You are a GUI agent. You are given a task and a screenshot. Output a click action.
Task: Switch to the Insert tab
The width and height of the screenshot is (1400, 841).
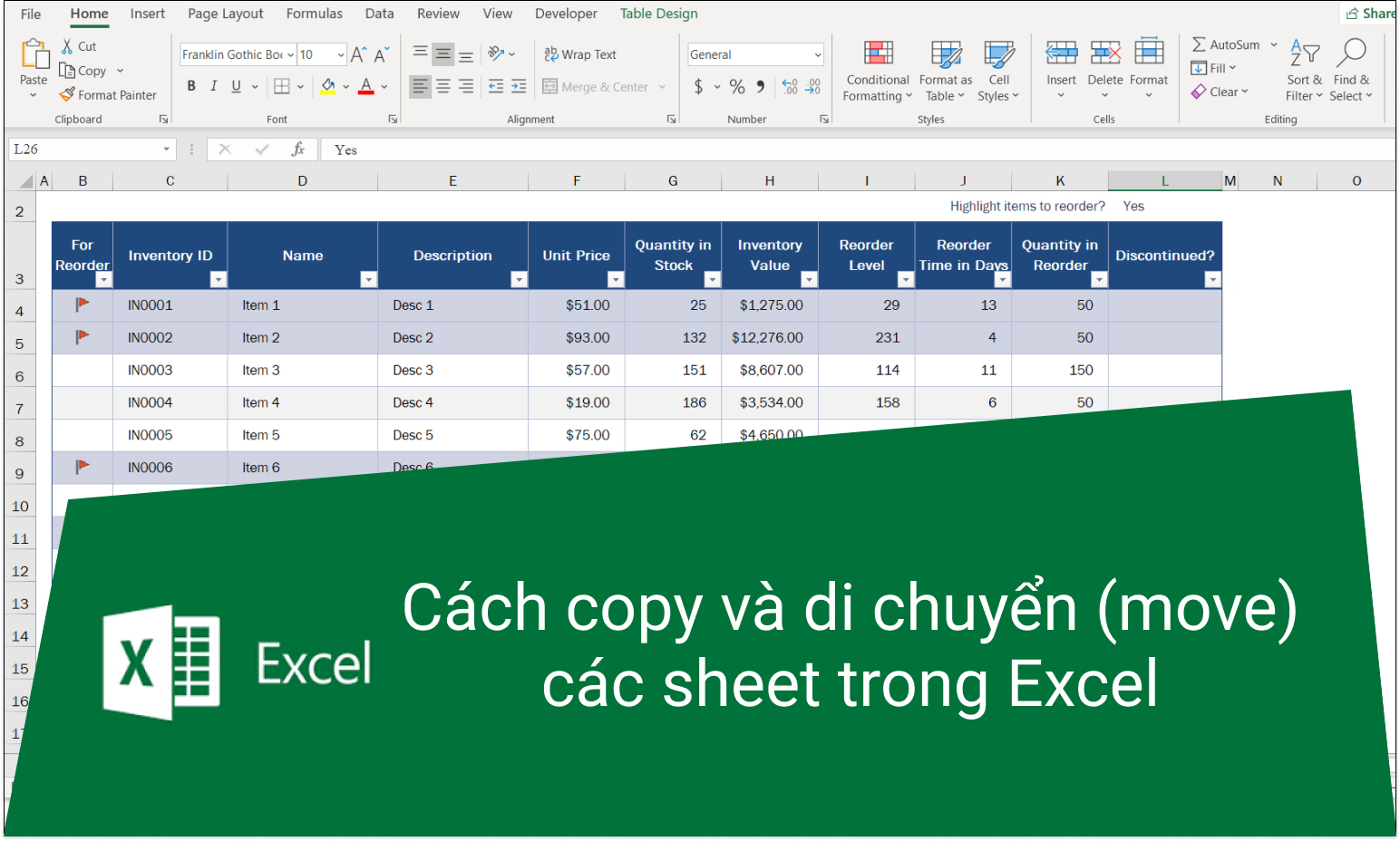(x=147, y=14)
